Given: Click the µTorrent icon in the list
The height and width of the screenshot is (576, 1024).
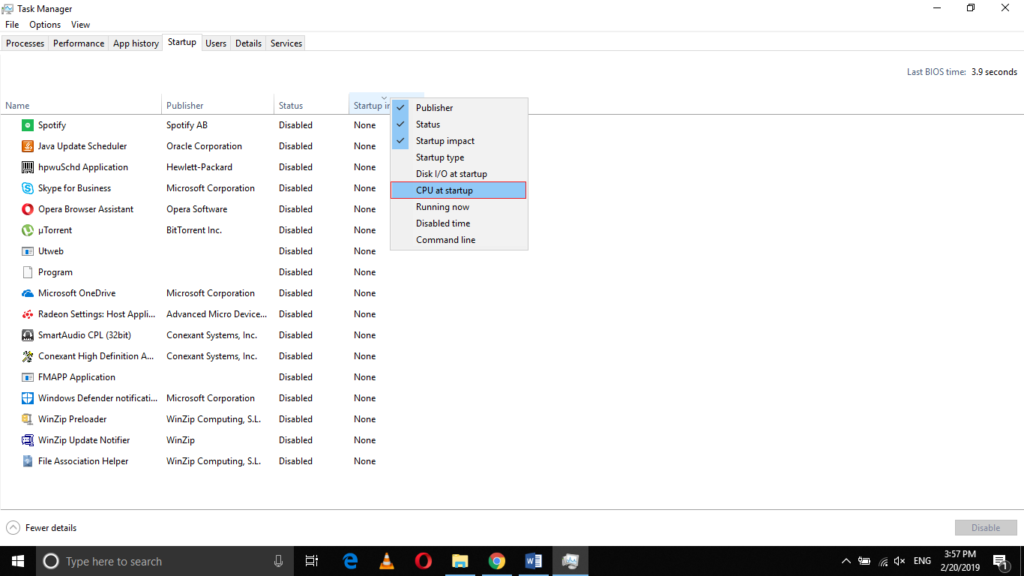Looking at the screenshot, I should 27,230.
